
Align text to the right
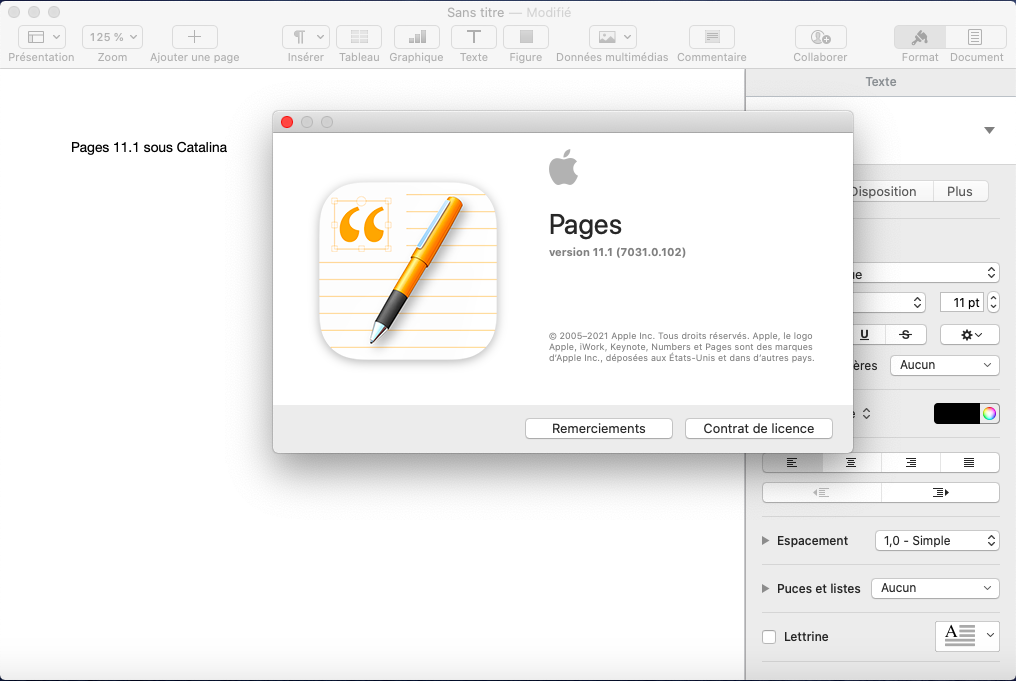pyautogui.click(x=910, y=462)
